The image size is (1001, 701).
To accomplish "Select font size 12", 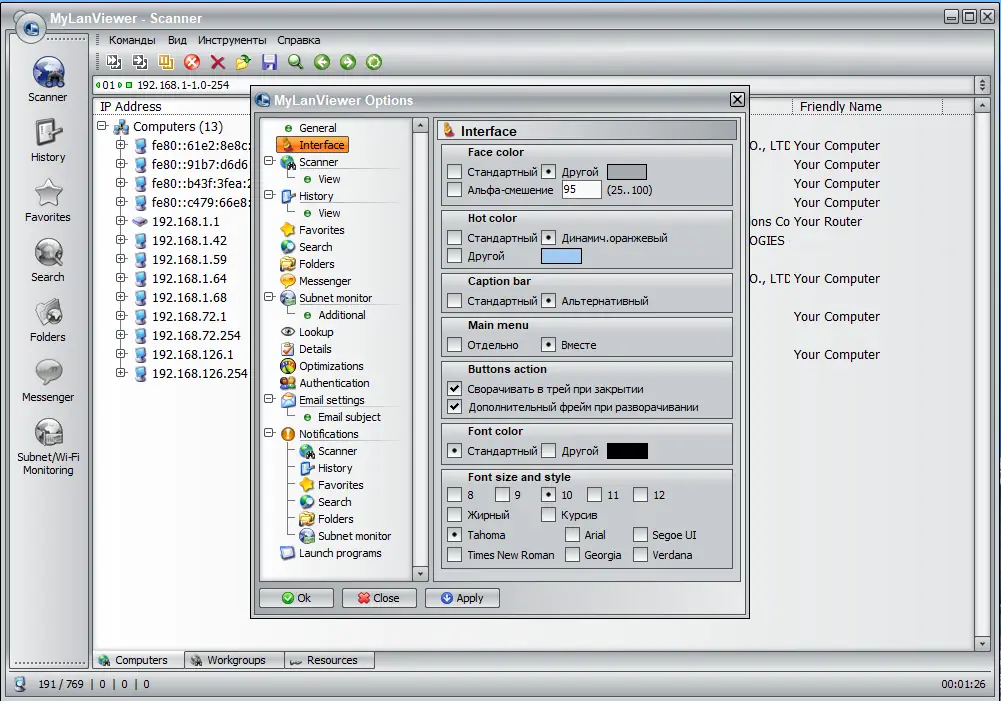I will tap(640, 495).
